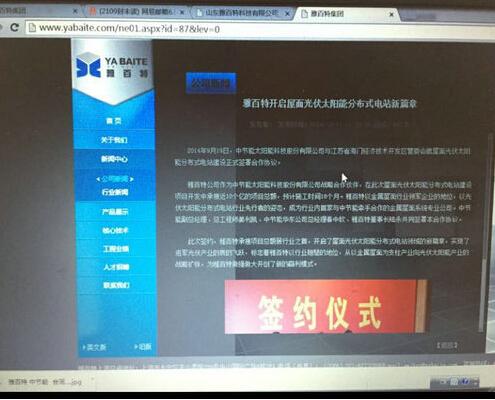The width and height of the screenshot is (495, 400).
Task: Switch to the 山东雅百特科技有限公司 tab
Action: [241, 13]
